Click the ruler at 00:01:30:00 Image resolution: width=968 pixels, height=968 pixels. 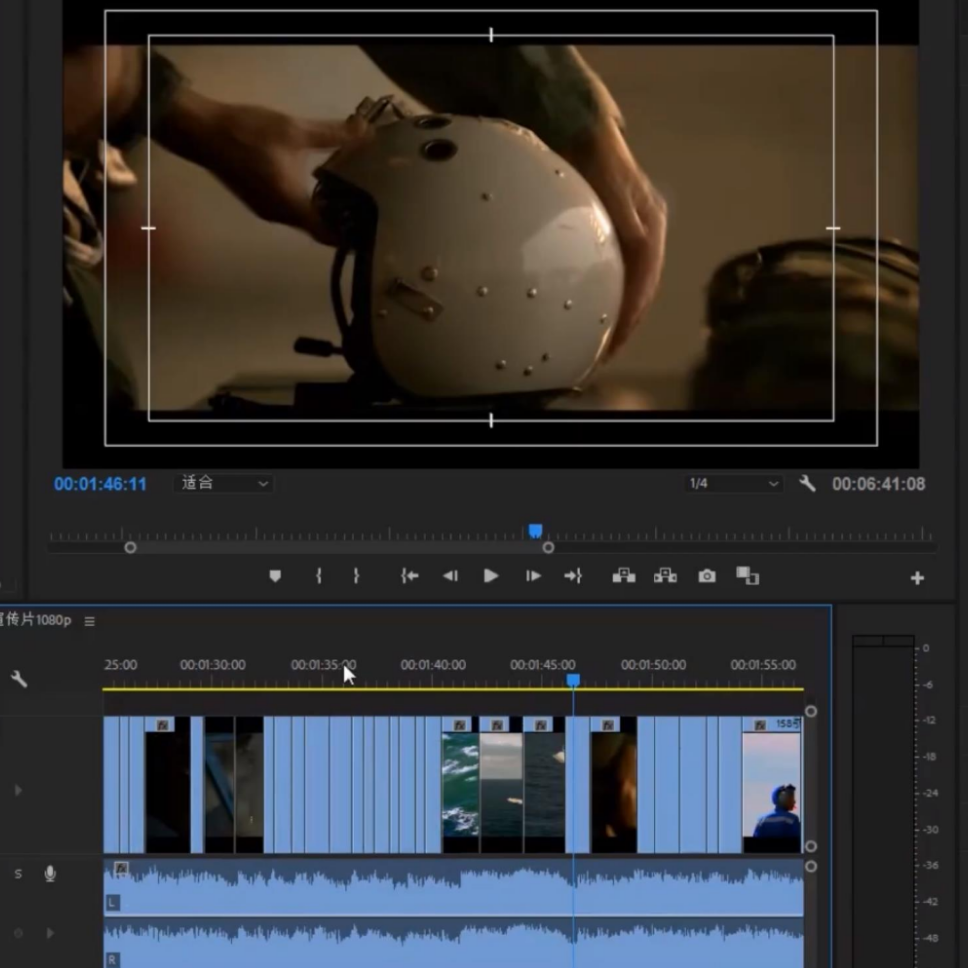[x=212, y=665]
